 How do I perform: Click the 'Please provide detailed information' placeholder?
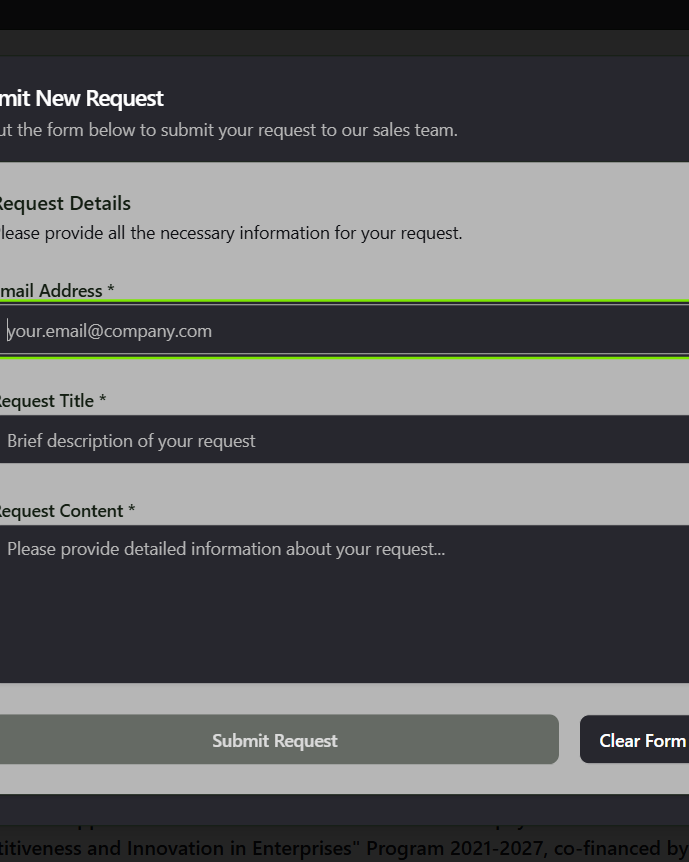pos(226,549)
